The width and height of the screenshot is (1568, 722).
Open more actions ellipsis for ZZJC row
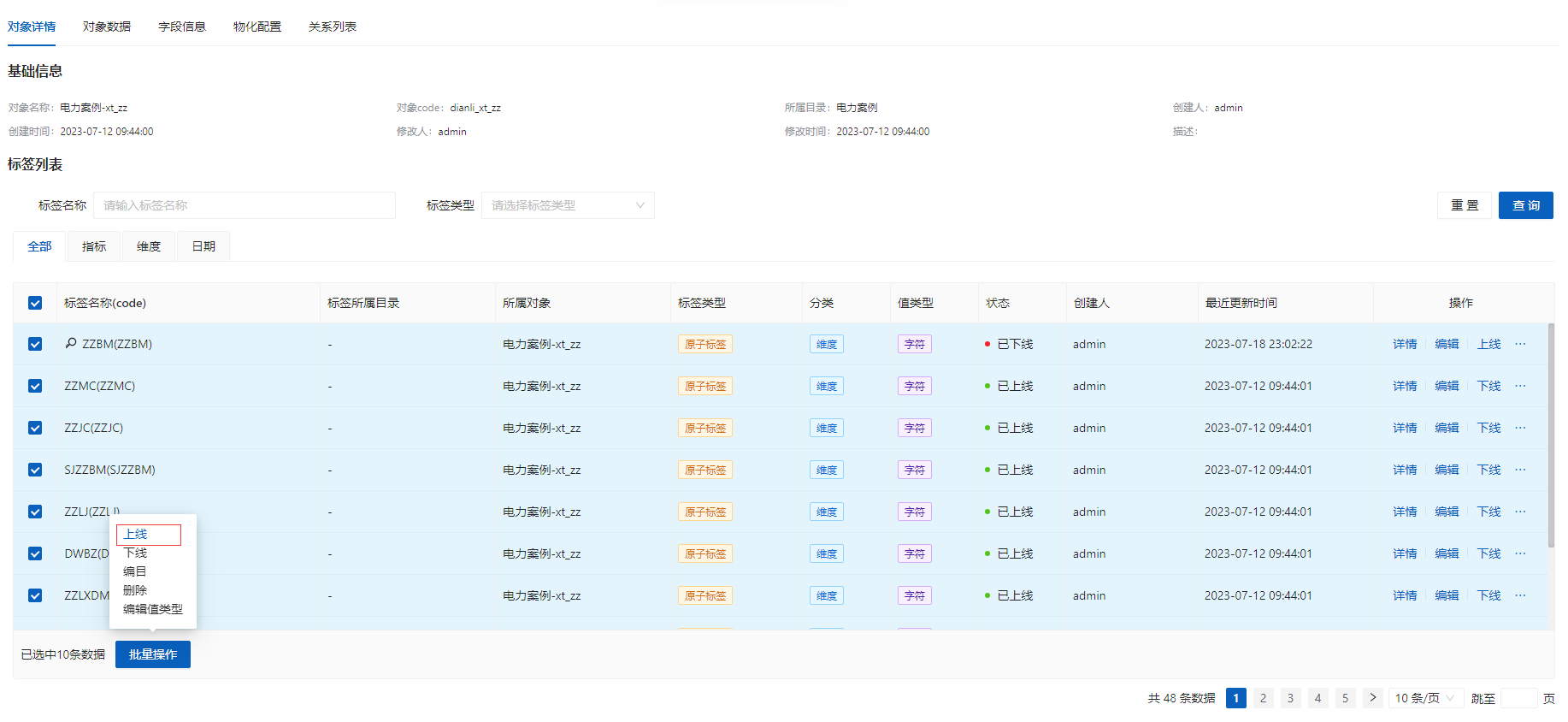(x=1520, y=428)
